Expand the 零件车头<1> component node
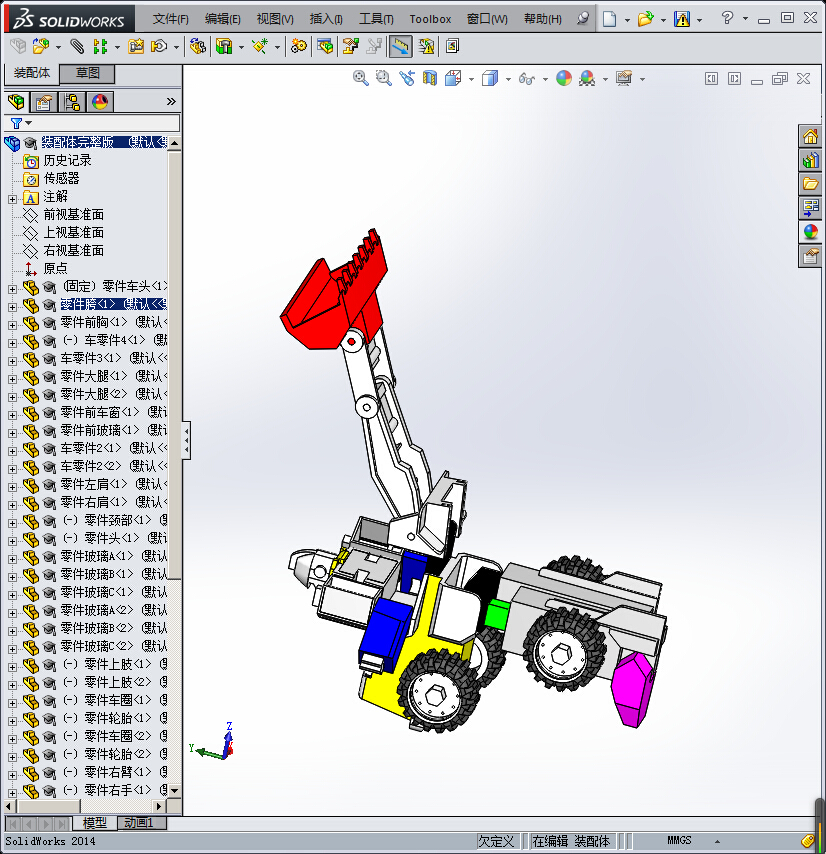 point(12,289)
